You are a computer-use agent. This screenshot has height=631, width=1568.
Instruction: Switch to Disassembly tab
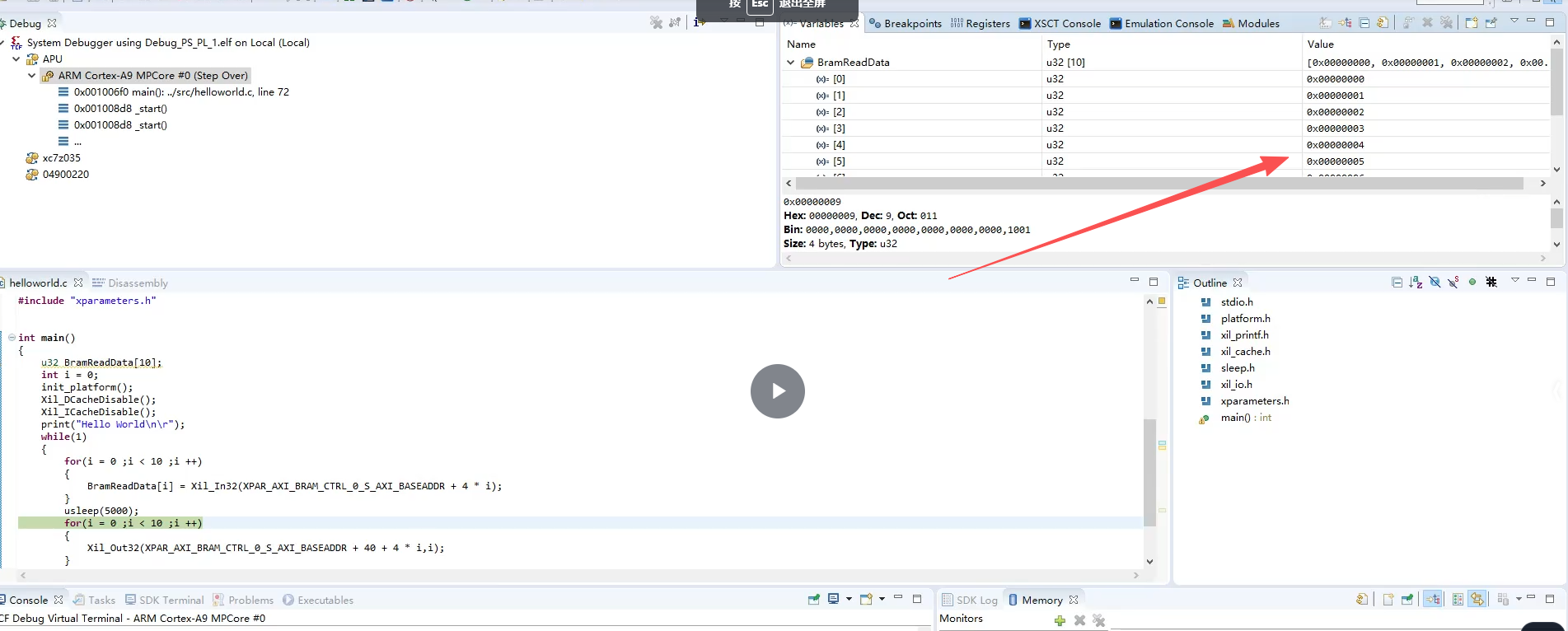(x=130, y=283)
